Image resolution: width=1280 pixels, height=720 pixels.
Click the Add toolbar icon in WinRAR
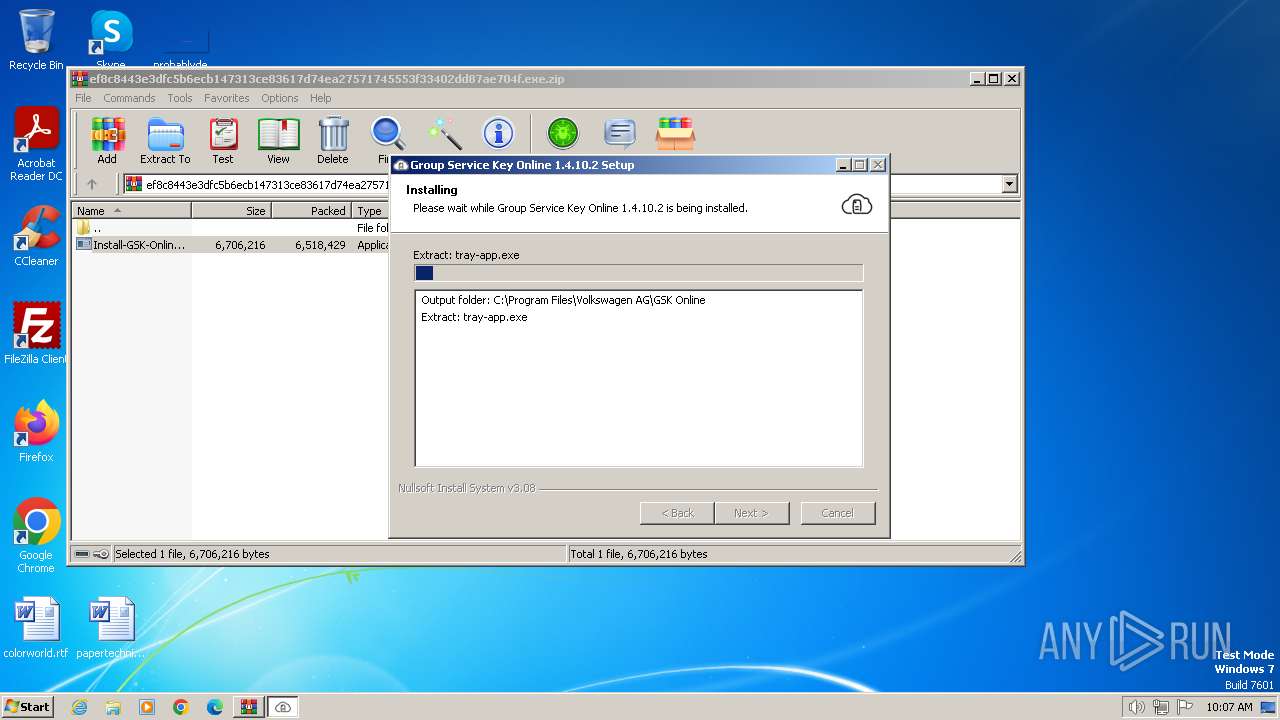tap(107, 140)
